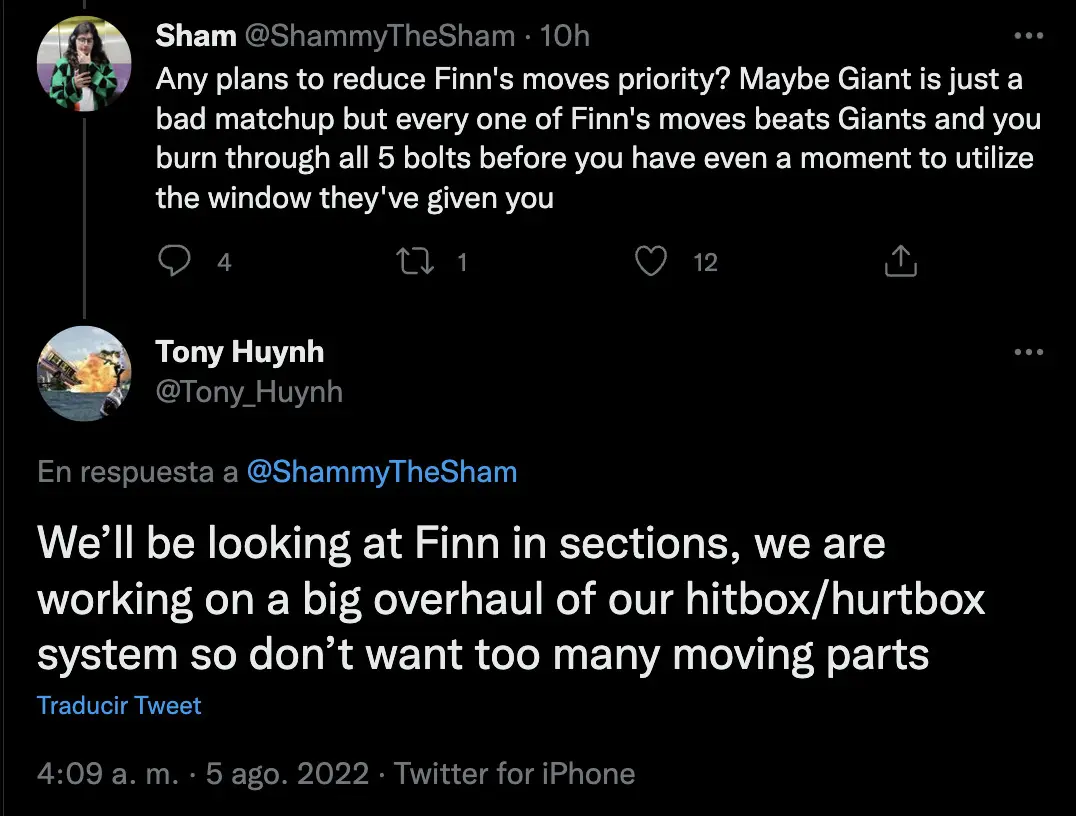The height and width of the screenshot is (816, 1076).
Task: Click Traducir Tweet to translate
Action: 119,706
